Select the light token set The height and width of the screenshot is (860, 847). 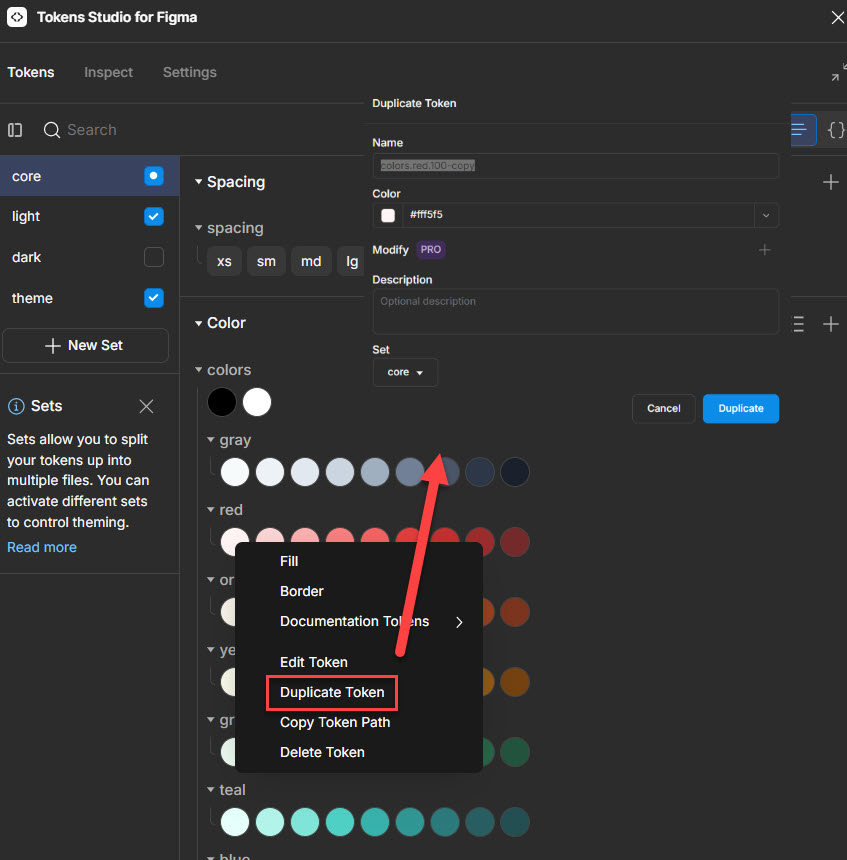click(26, 217)
